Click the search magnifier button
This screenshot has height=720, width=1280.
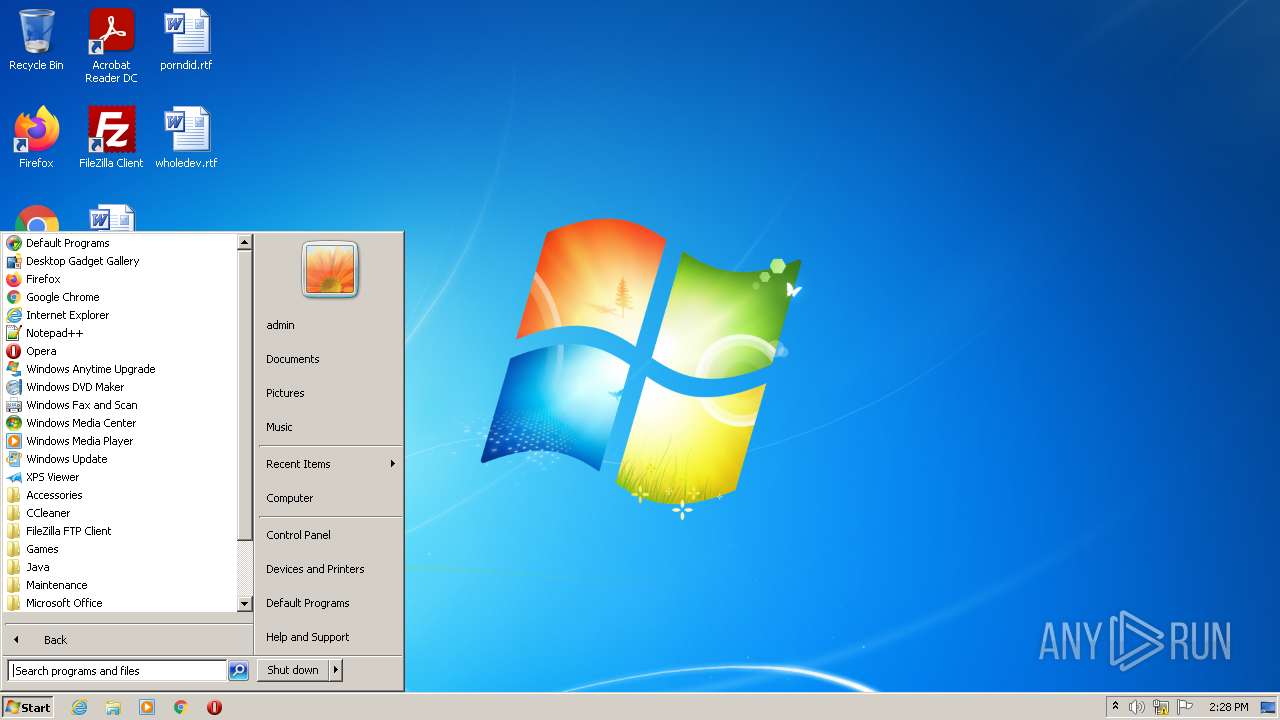(x=238, y=671)
